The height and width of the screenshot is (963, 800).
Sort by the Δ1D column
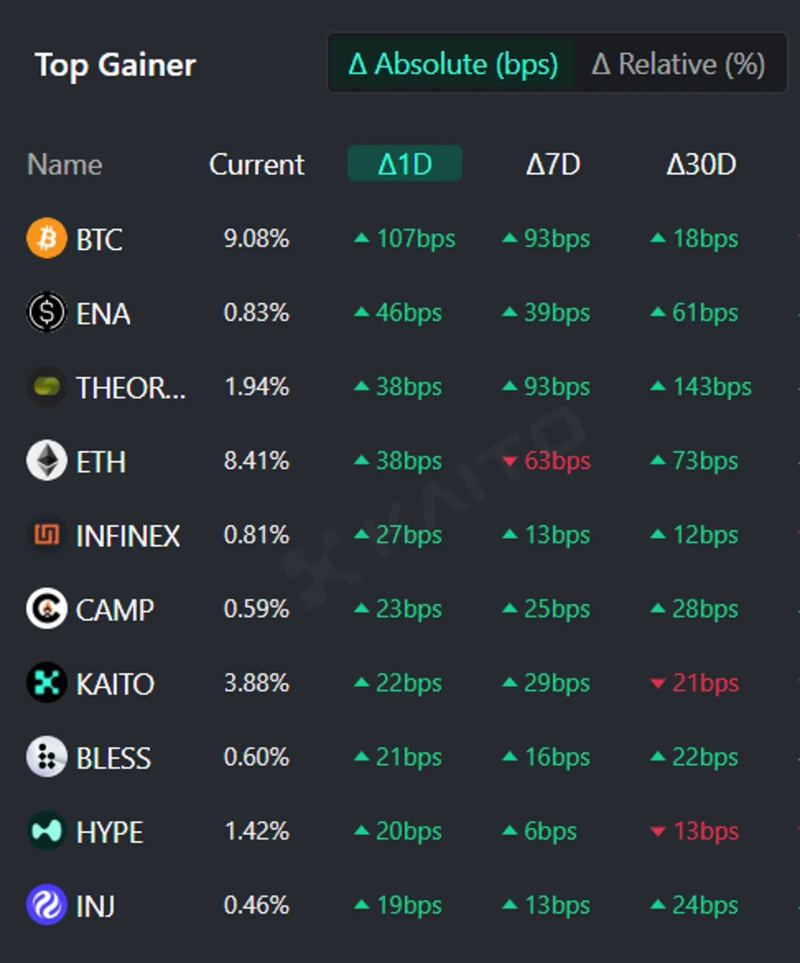click(x=404, y=164)
